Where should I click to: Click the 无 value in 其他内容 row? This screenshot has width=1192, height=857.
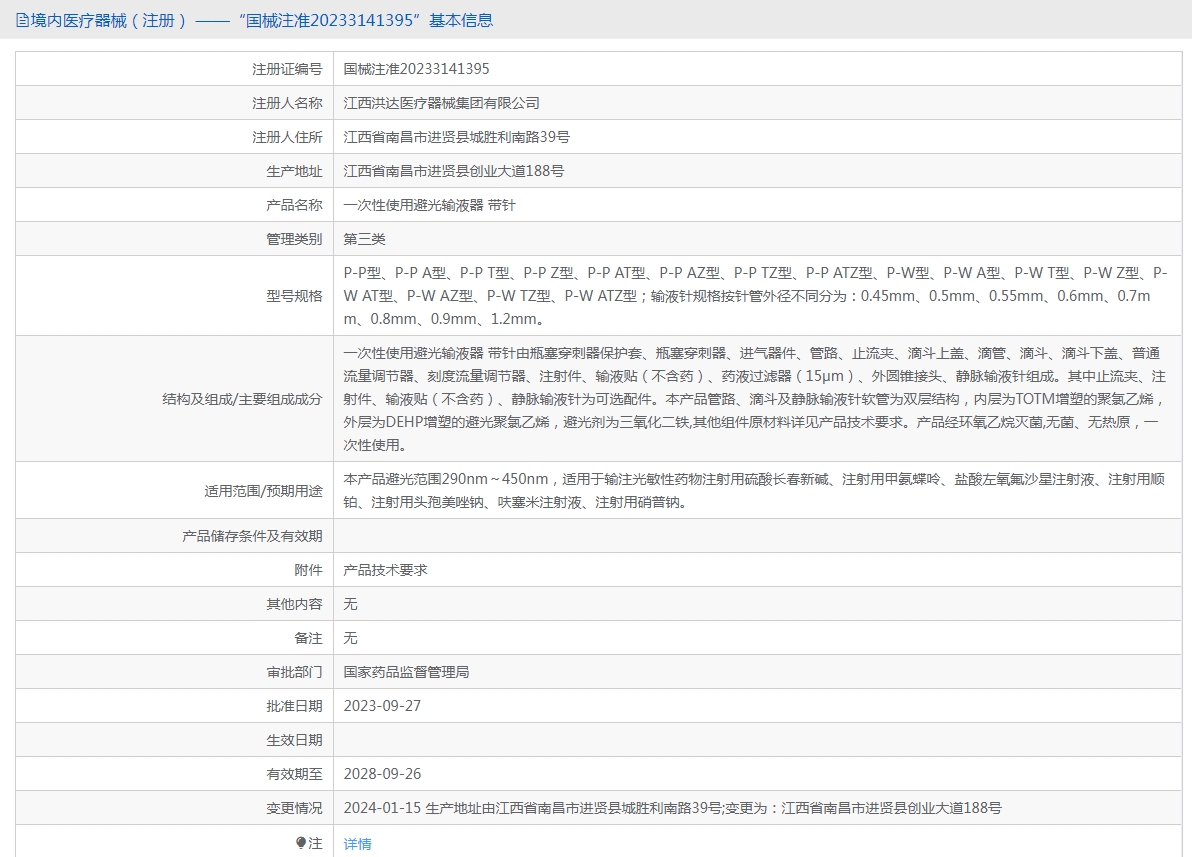tap(350, 604)
